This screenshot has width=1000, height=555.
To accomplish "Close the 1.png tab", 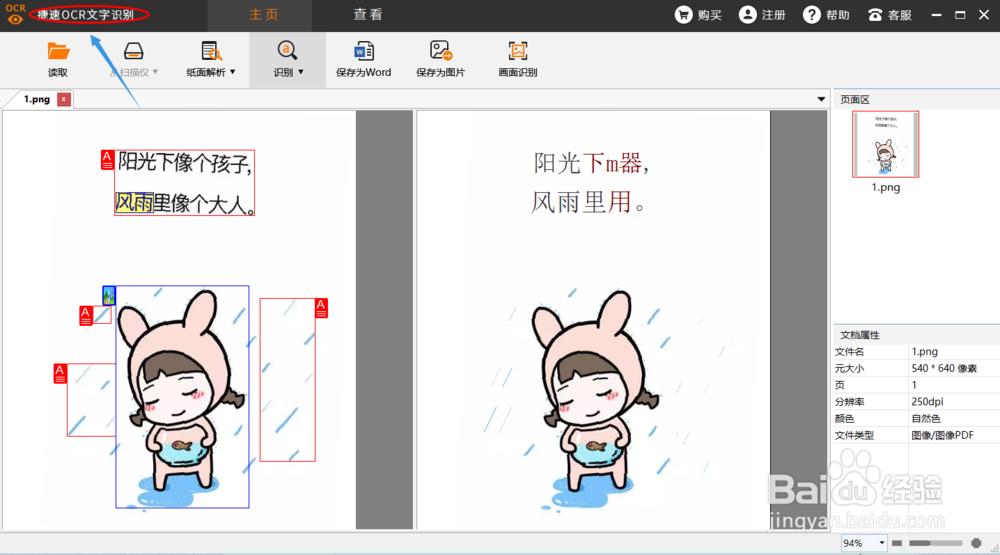I will tap(64, 99).
